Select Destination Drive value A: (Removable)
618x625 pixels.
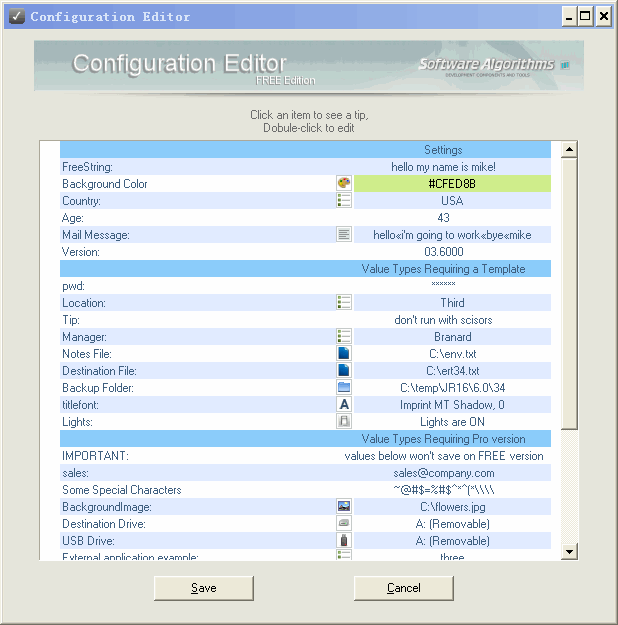pos(453,524)
